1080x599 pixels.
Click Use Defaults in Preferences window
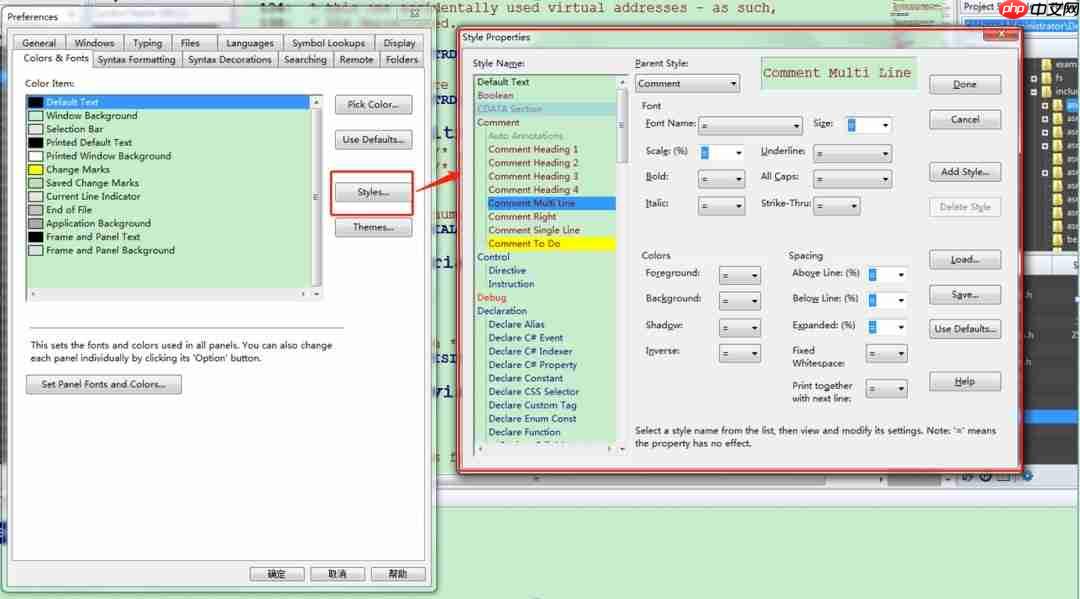(x=373, y=140)
